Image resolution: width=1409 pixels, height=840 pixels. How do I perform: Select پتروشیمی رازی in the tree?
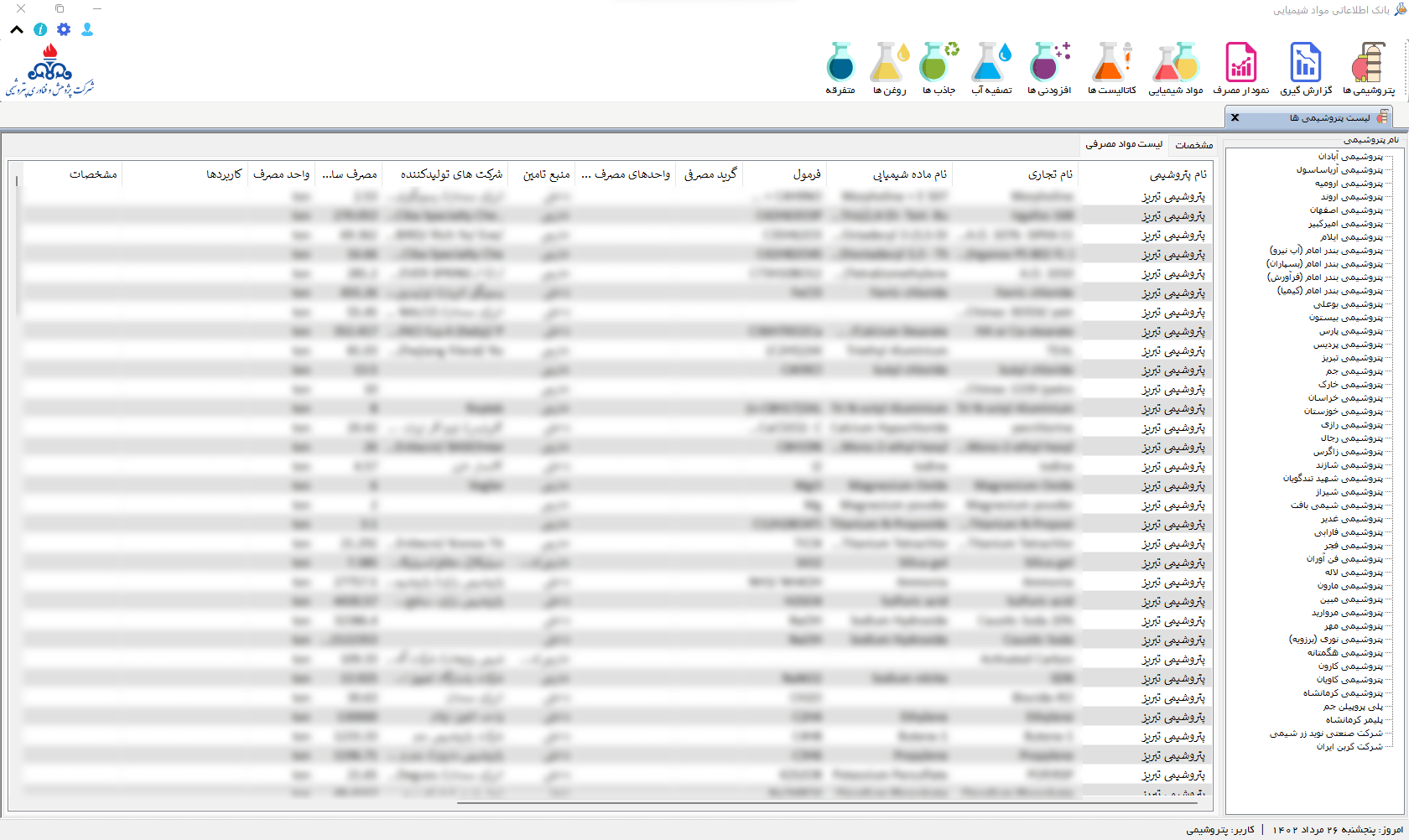(1352, 425)
